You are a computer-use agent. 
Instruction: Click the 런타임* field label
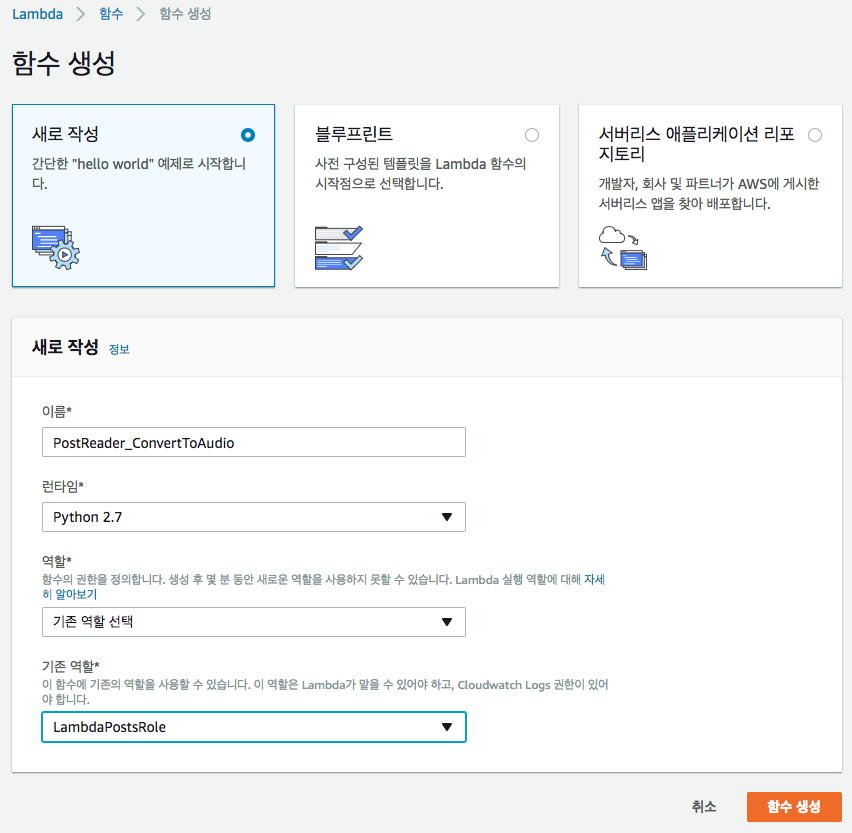[62, 486]
